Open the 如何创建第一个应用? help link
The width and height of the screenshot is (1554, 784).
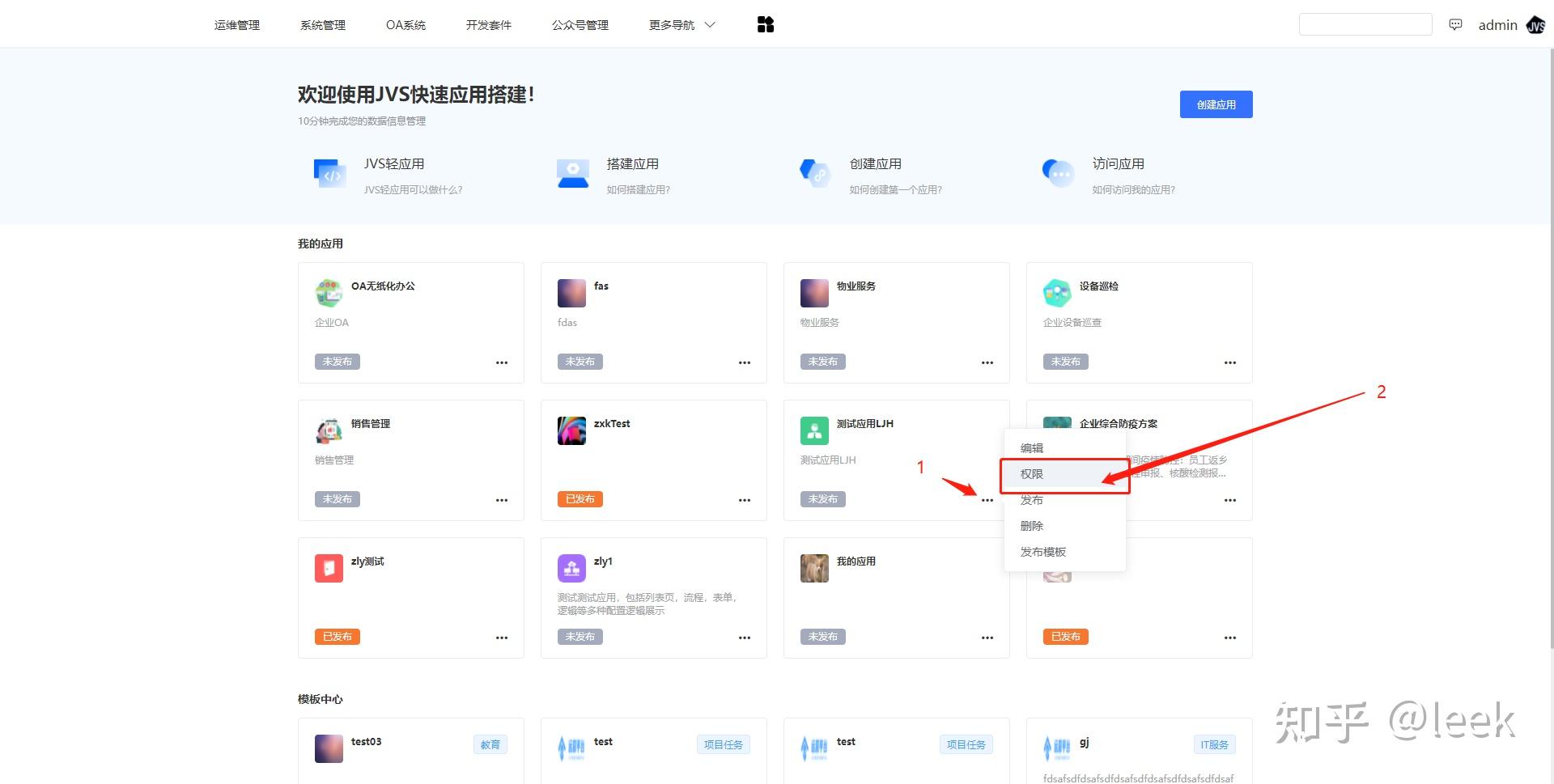pos(895,190)
